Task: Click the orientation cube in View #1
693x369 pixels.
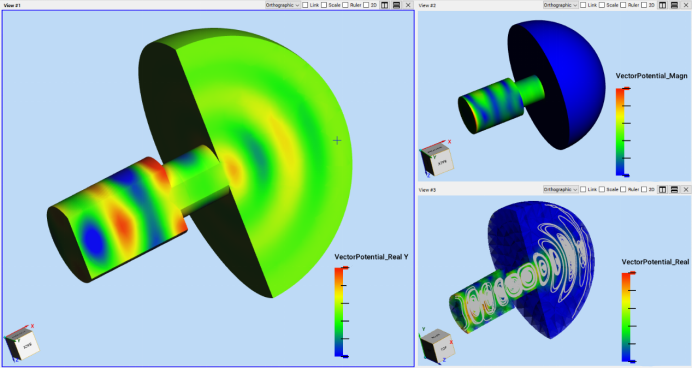Action: pyautogui.click(x=22, y=343)
